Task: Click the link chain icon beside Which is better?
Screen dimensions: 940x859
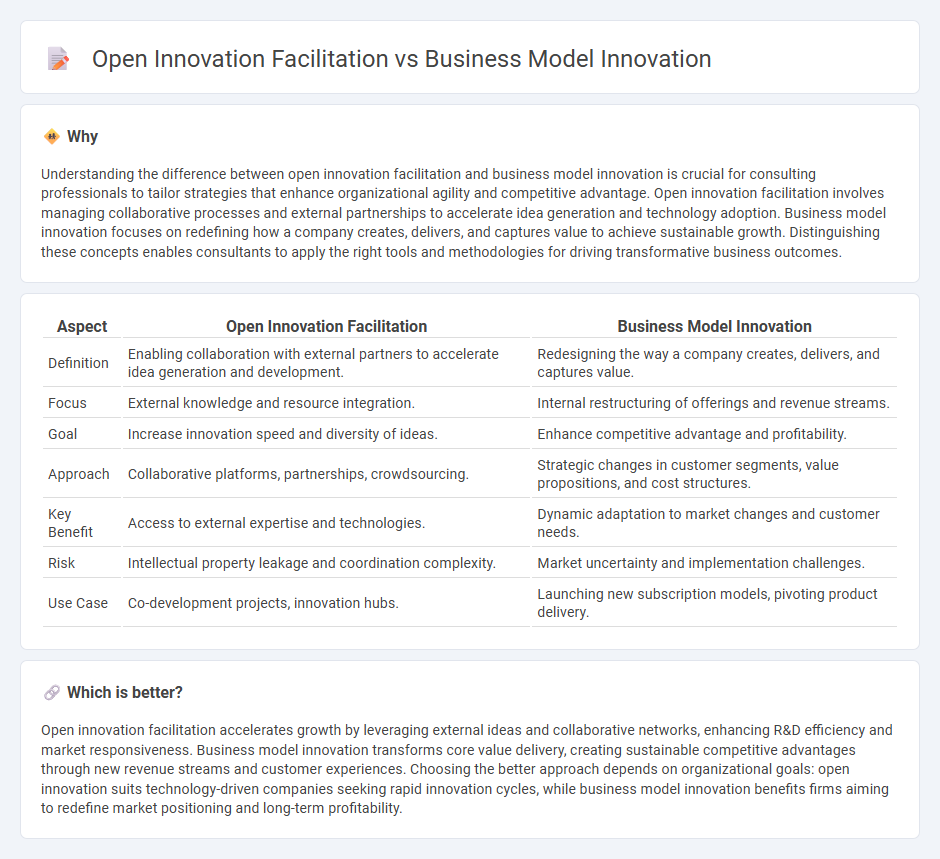Action: [52, 693]
